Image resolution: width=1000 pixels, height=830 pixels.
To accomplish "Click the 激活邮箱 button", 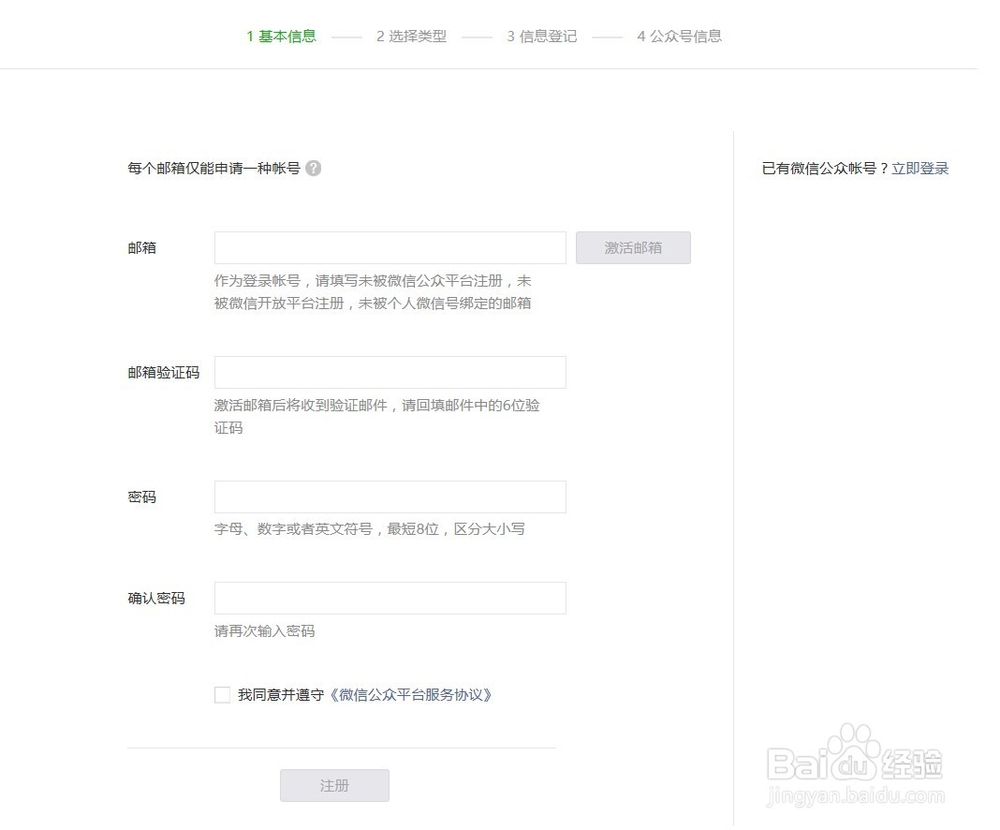I will (633, 247).
